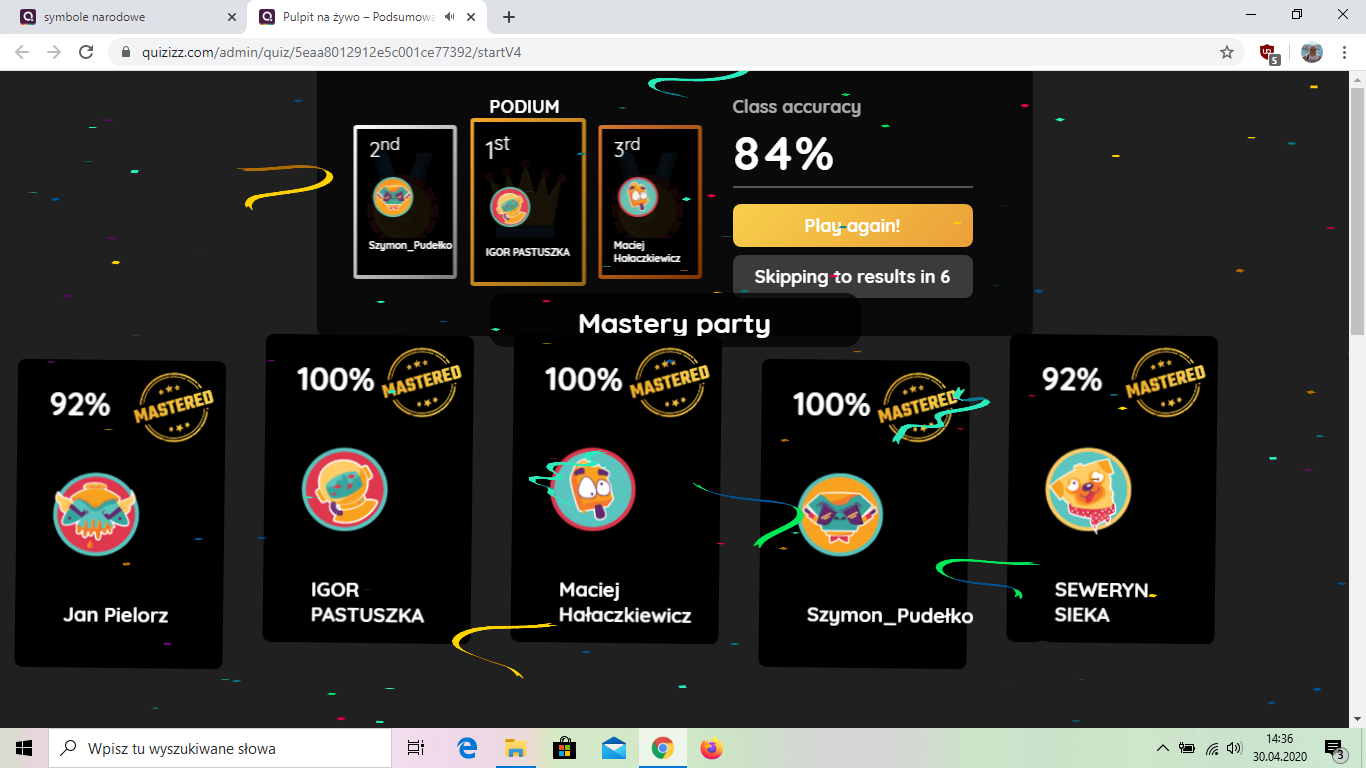Select the 2nd place Szymon_Pudełko podium card
The width and height of the screenshot is (1366, 768).
coord(405,202)
